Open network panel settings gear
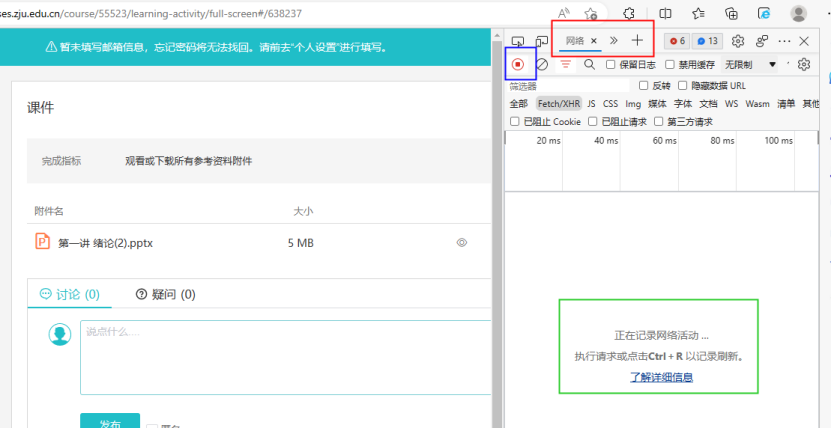Screen dimensions: 831x429 [x=804, y=65]
